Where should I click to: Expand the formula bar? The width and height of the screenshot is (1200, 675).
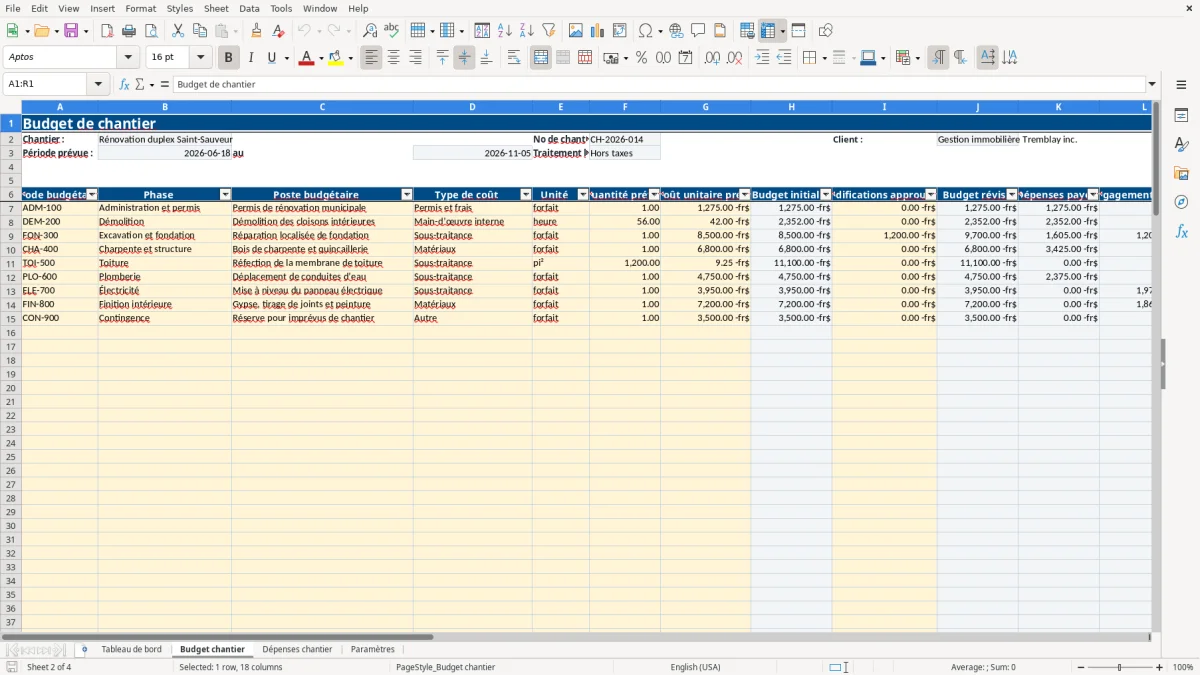[x=1152, y=84]
